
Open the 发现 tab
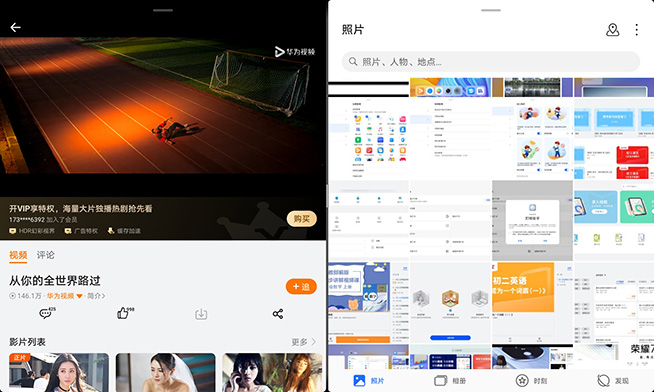point(613,380)
